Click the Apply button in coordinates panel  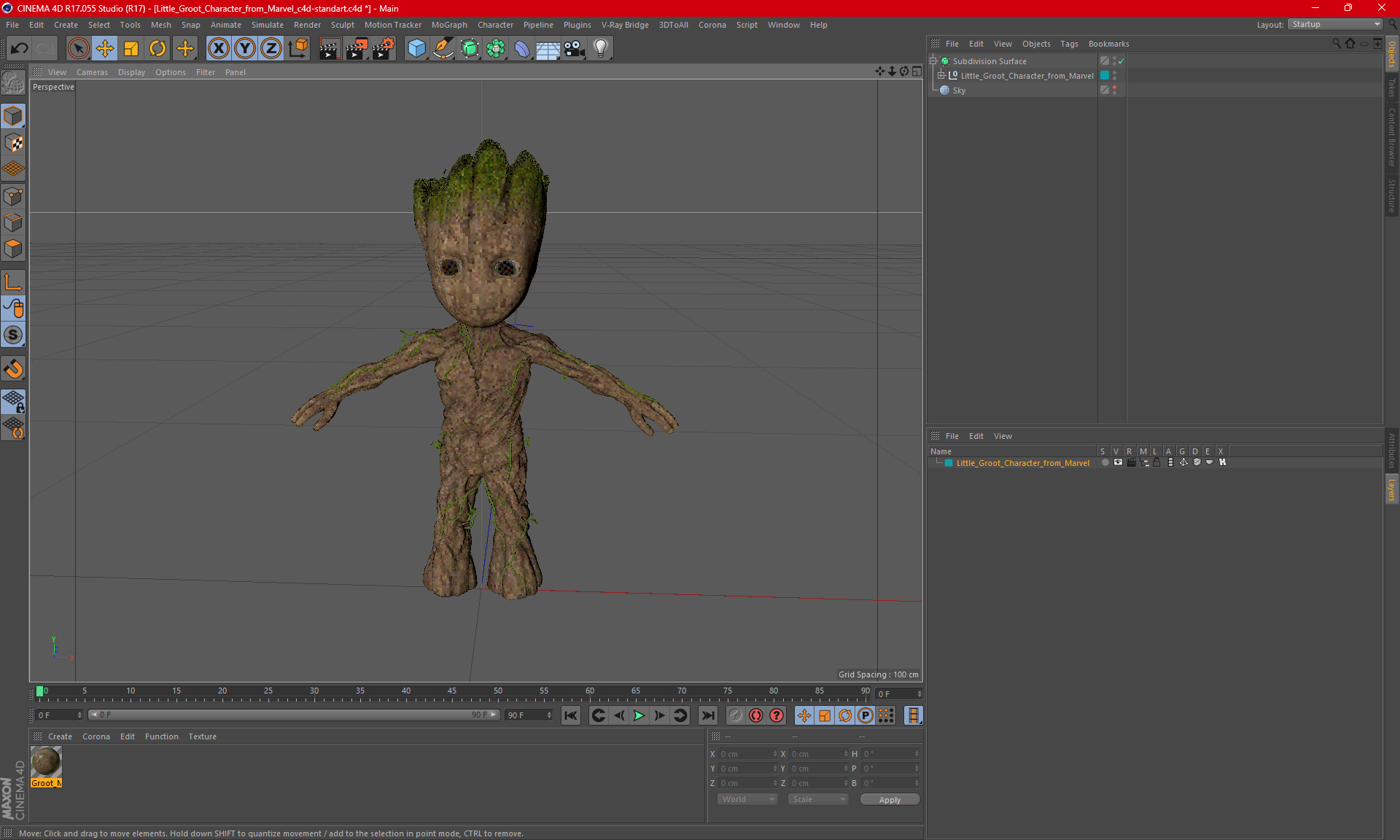(889, 799)
